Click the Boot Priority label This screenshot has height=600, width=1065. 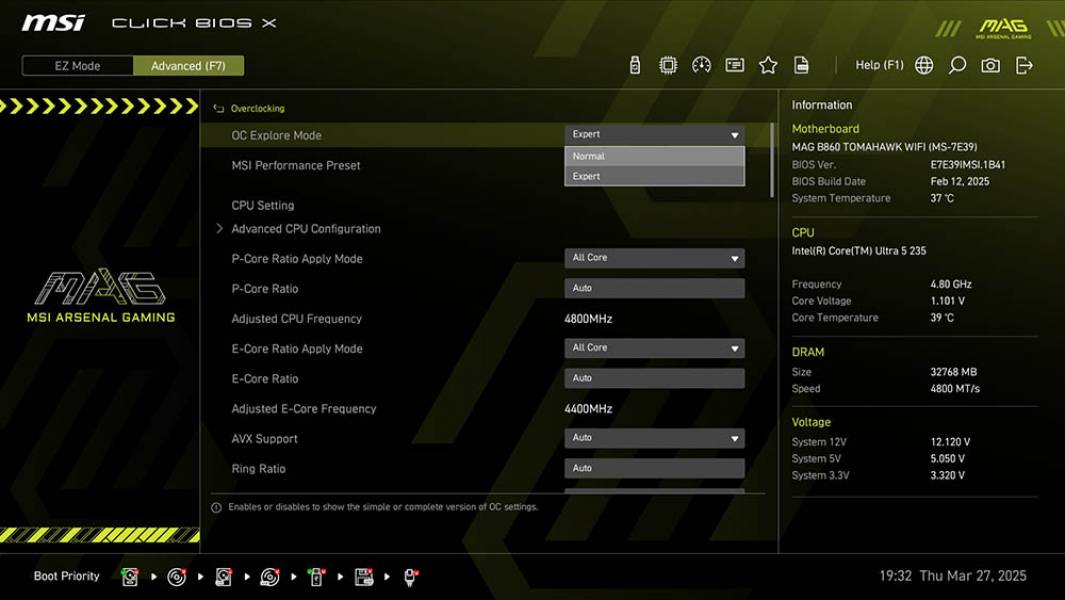tap(67, 576)
